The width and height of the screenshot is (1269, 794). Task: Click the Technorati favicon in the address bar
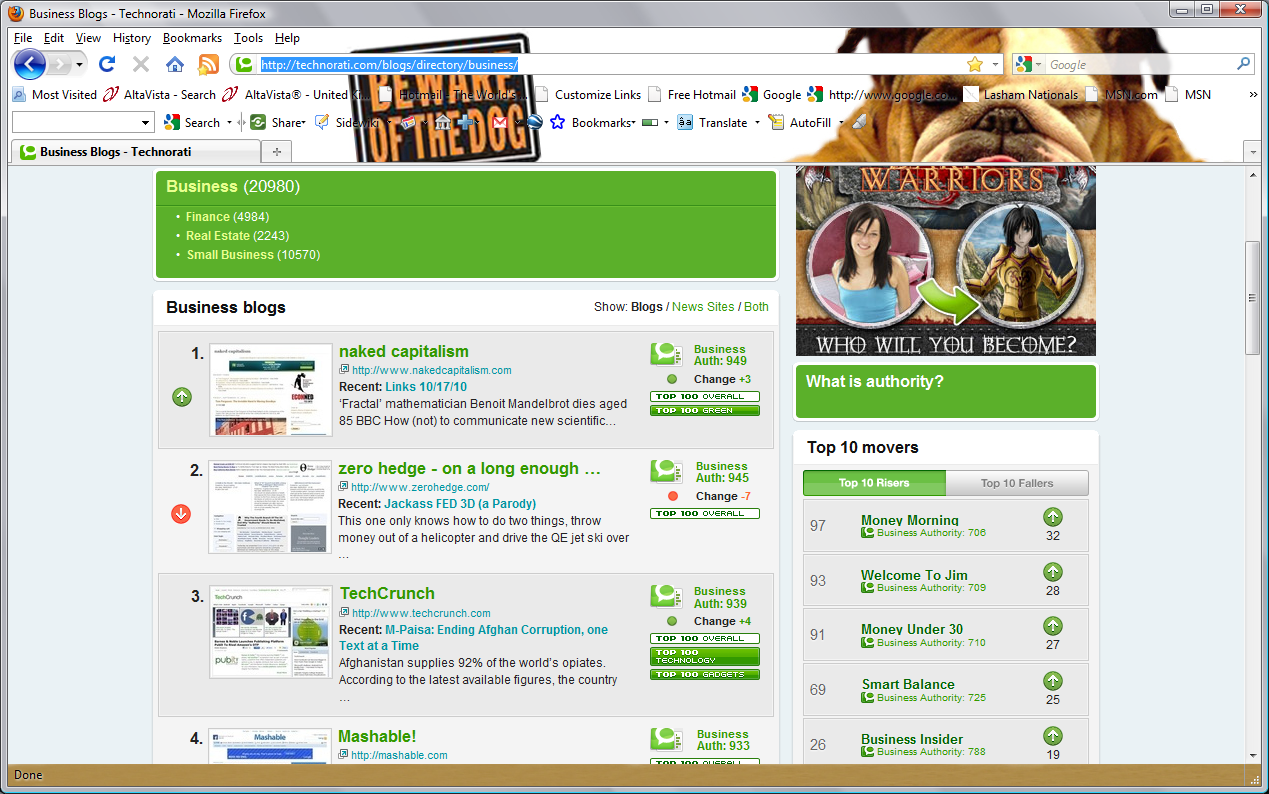245,64
